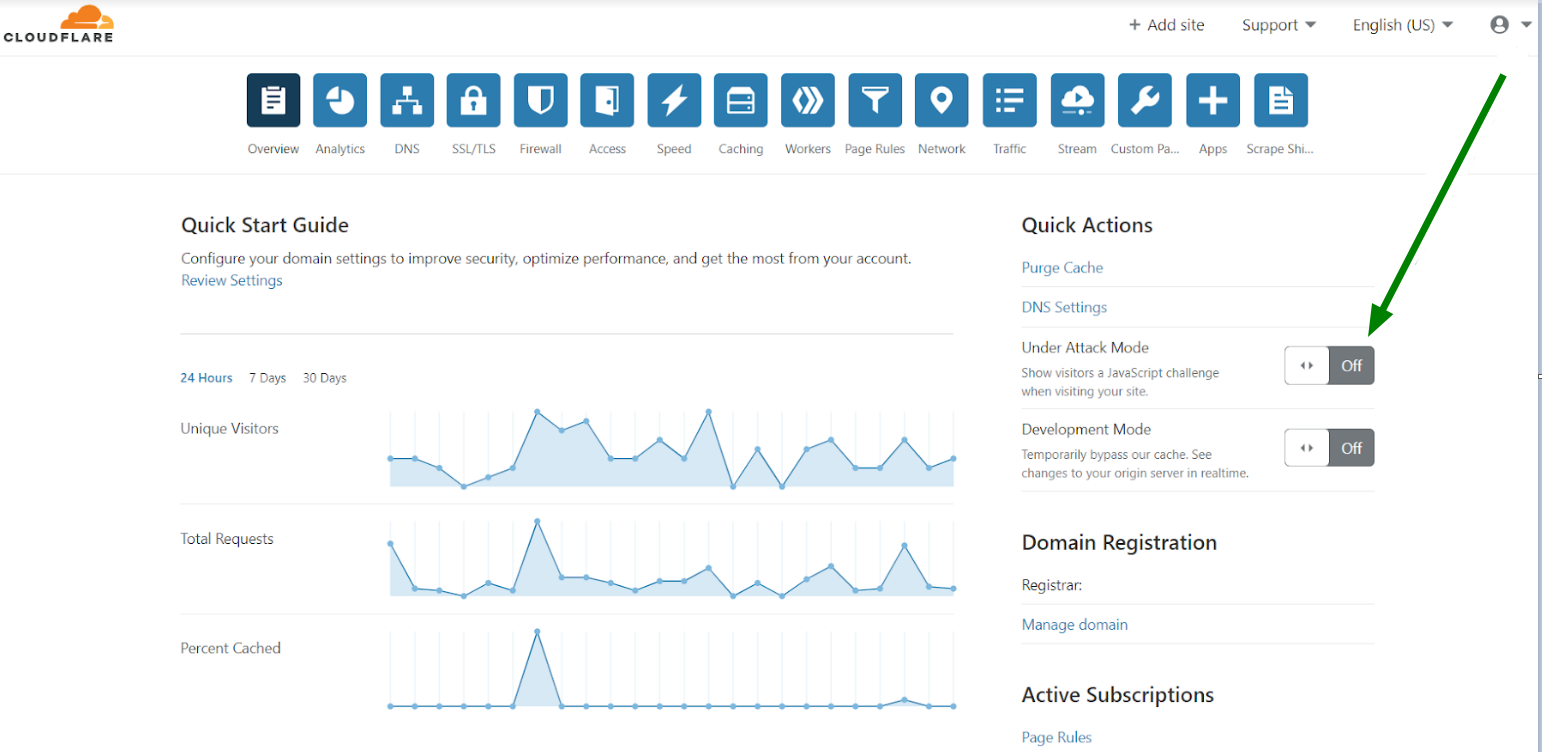This screenshot has height=752, width=1542.
Task: Expand the Support dropdown menu
Action: click(1278, 25)
